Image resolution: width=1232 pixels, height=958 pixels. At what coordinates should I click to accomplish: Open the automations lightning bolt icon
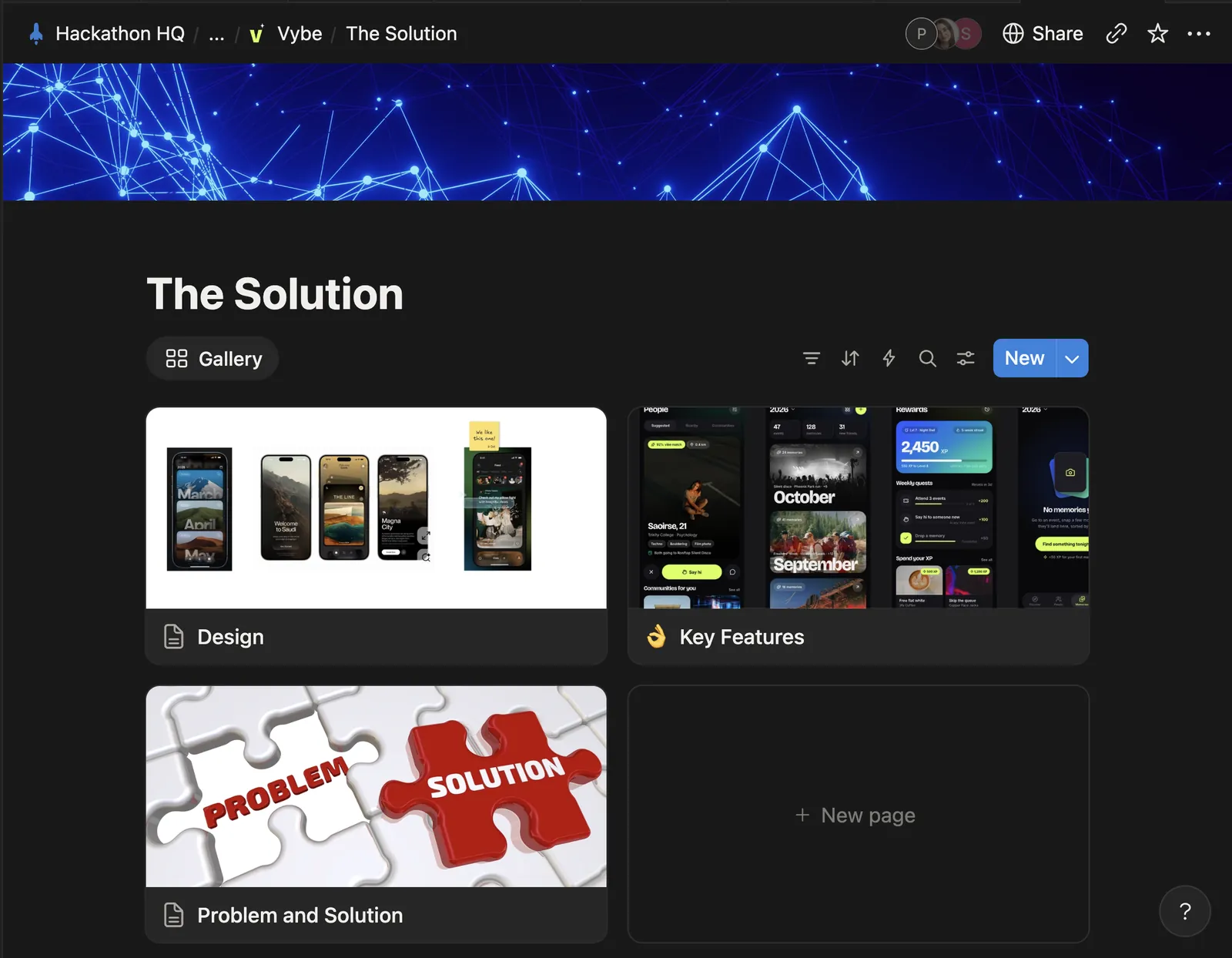point(889,358)
